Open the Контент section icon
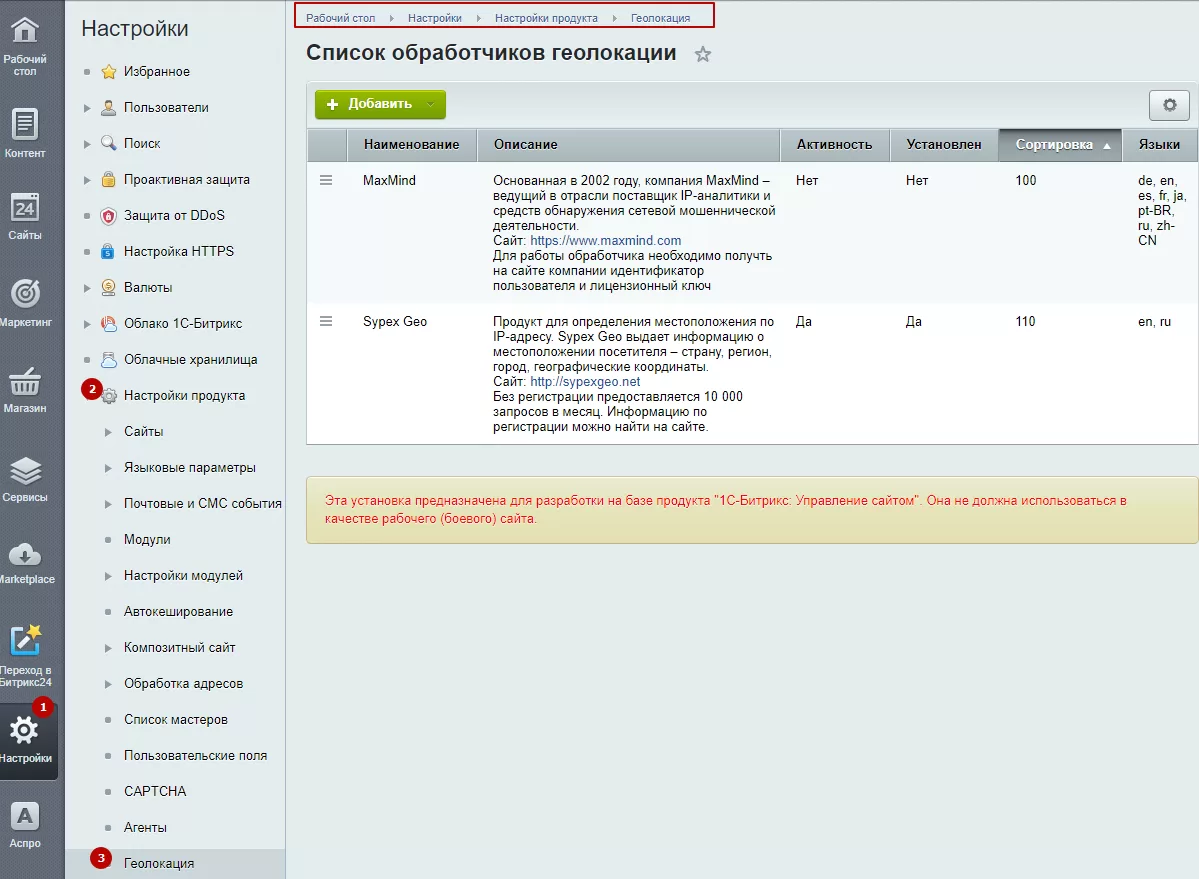The height and width of the screenshot is (879, 1199). coord(24,124)
